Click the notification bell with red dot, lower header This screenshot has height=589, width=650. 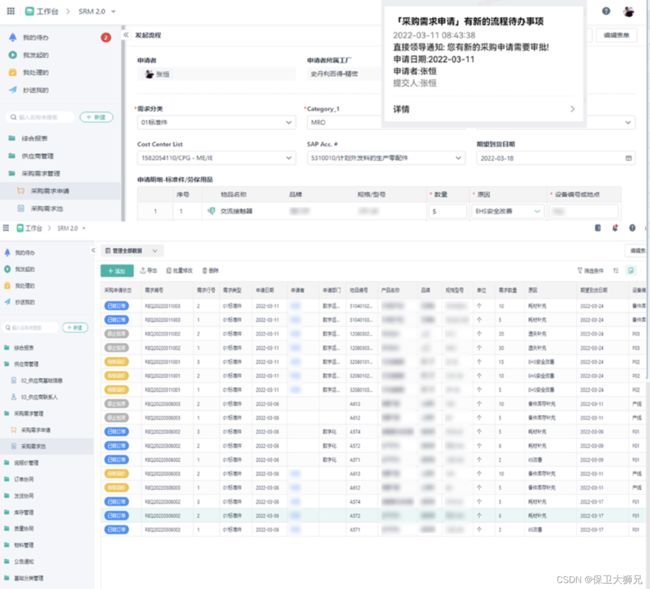(615, 228)
